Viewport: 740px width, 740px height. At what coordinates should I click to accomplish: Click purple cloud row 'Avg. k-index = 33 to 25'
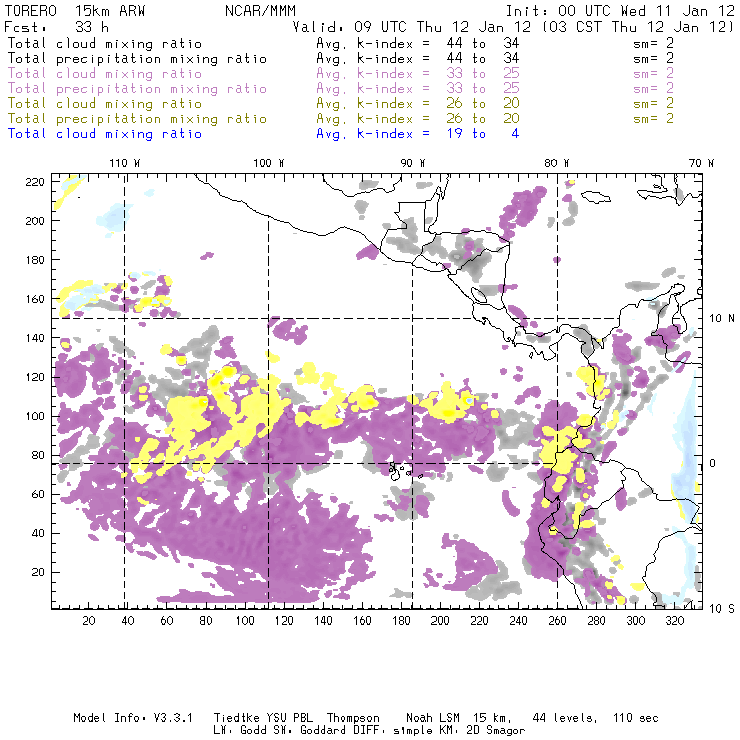point(418,74)
